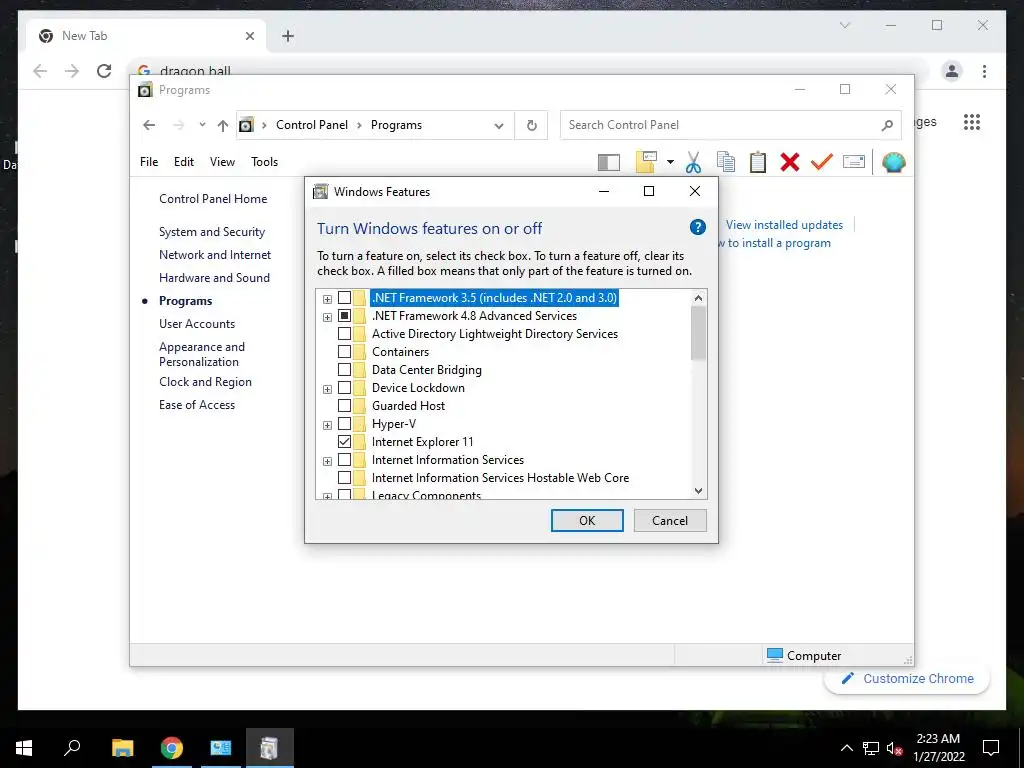Viewport: 1024px width, 768px height.
Task: Open the File menu
Action: tap(149, 162)
